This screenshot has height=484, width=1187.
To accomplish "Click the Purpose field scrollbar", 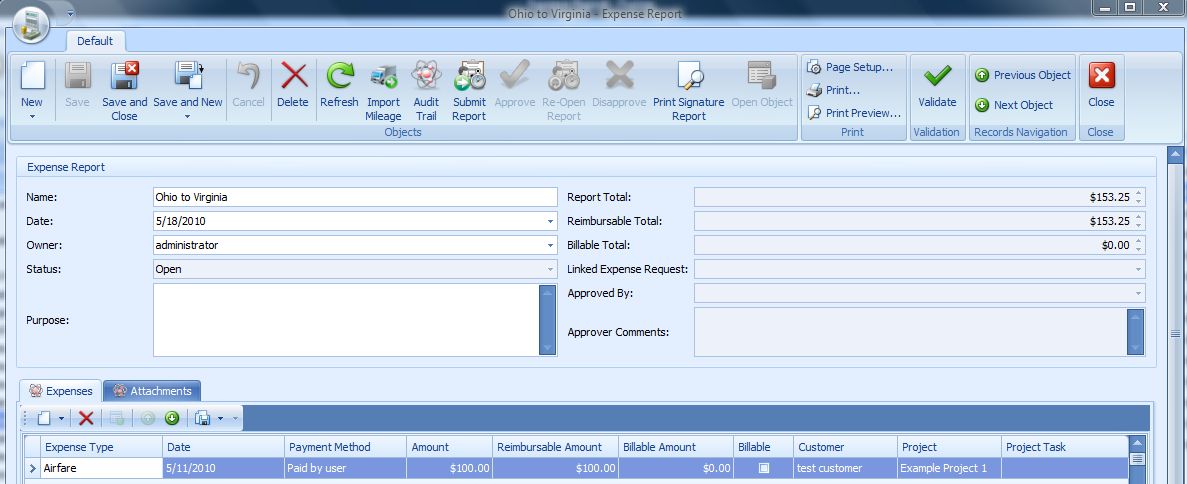I will tap(548, 320).
